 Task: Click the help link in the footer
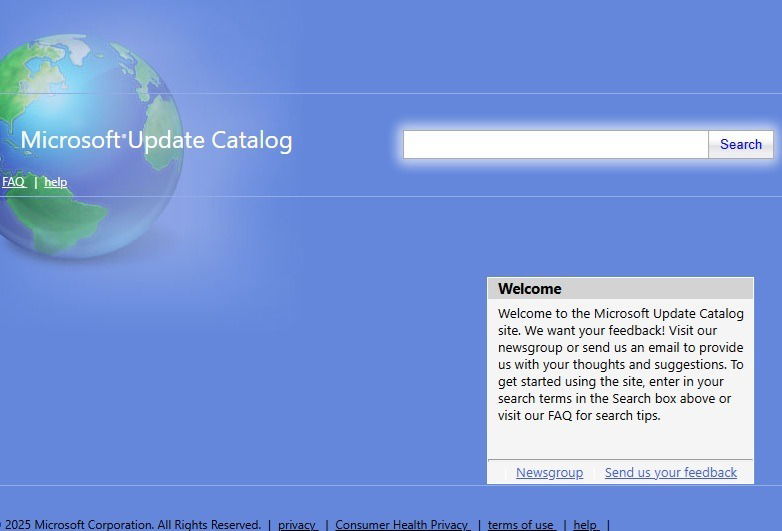(x=586, y=525)
